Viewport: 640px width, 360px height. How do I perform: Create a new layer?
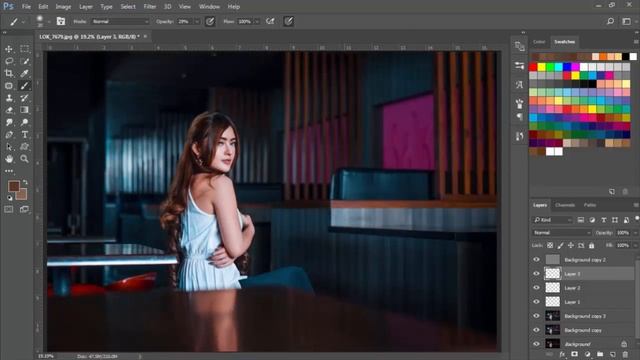[x=613, y=354]
